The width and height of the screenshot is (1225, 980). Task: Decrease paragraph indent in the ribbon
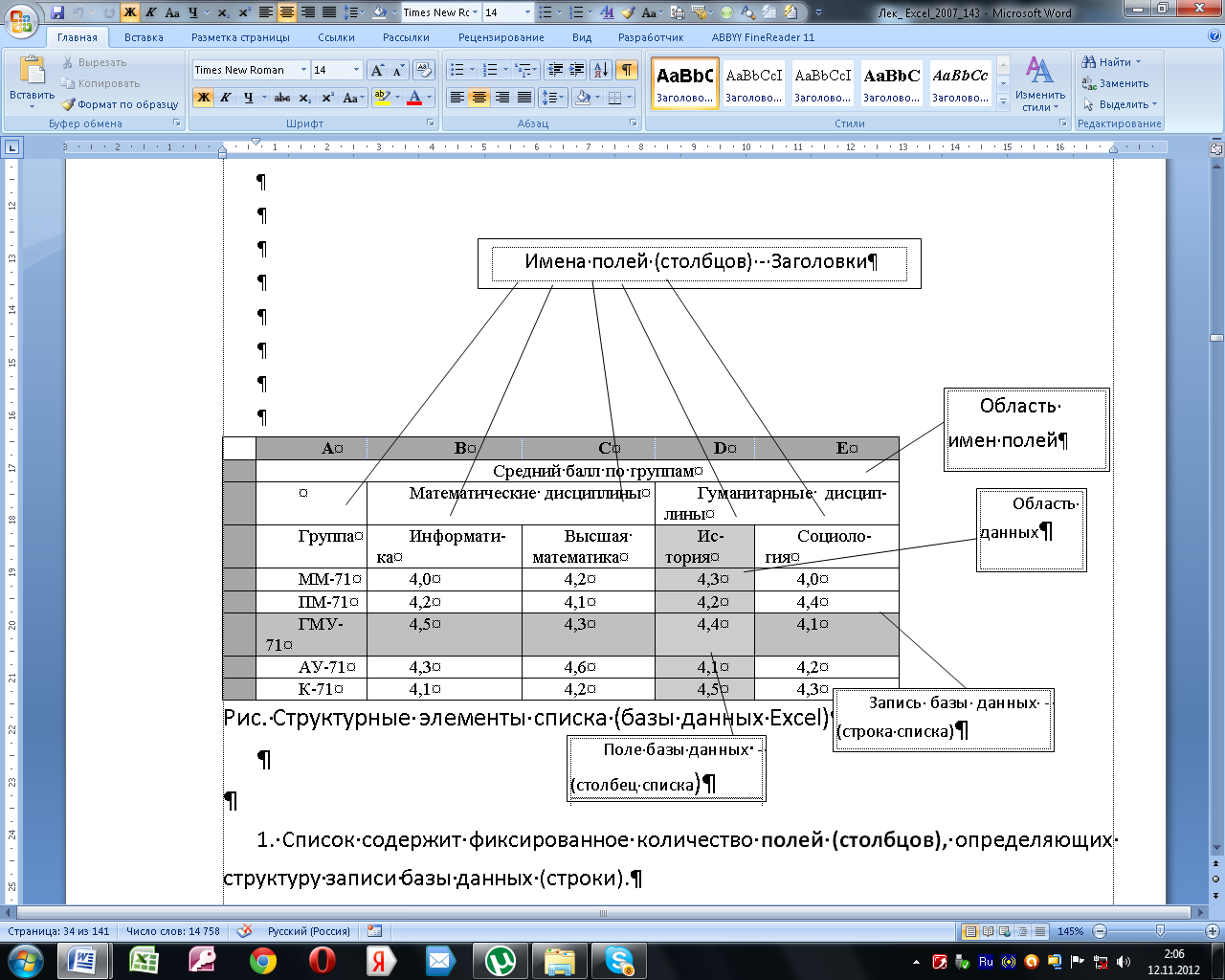pyautogui.click(x=555, y=70)
